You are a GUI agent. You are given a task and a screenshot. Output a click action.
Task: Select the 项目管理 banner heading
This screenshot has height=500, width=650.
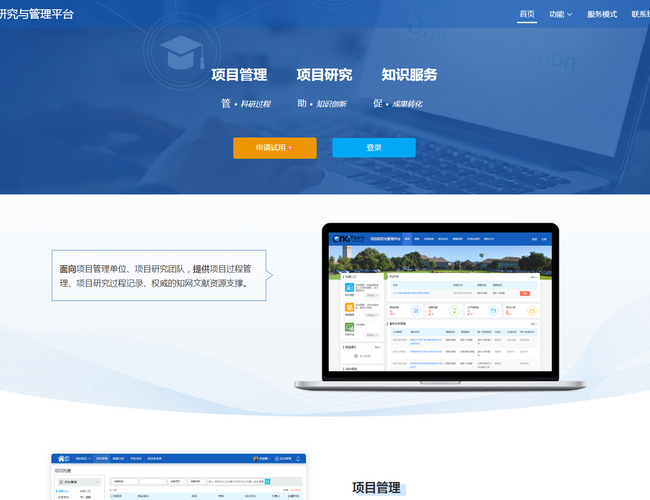(239, 75)
